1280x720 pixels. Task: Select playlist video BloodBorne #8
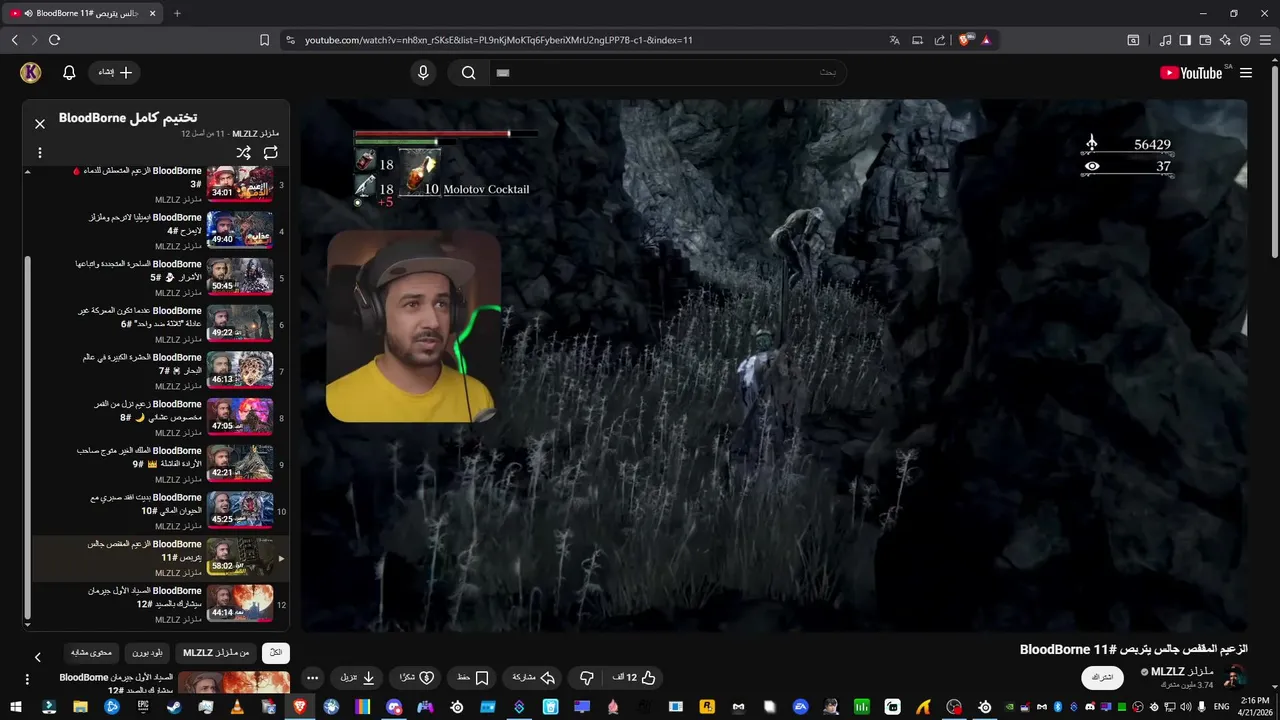(160, 417)
